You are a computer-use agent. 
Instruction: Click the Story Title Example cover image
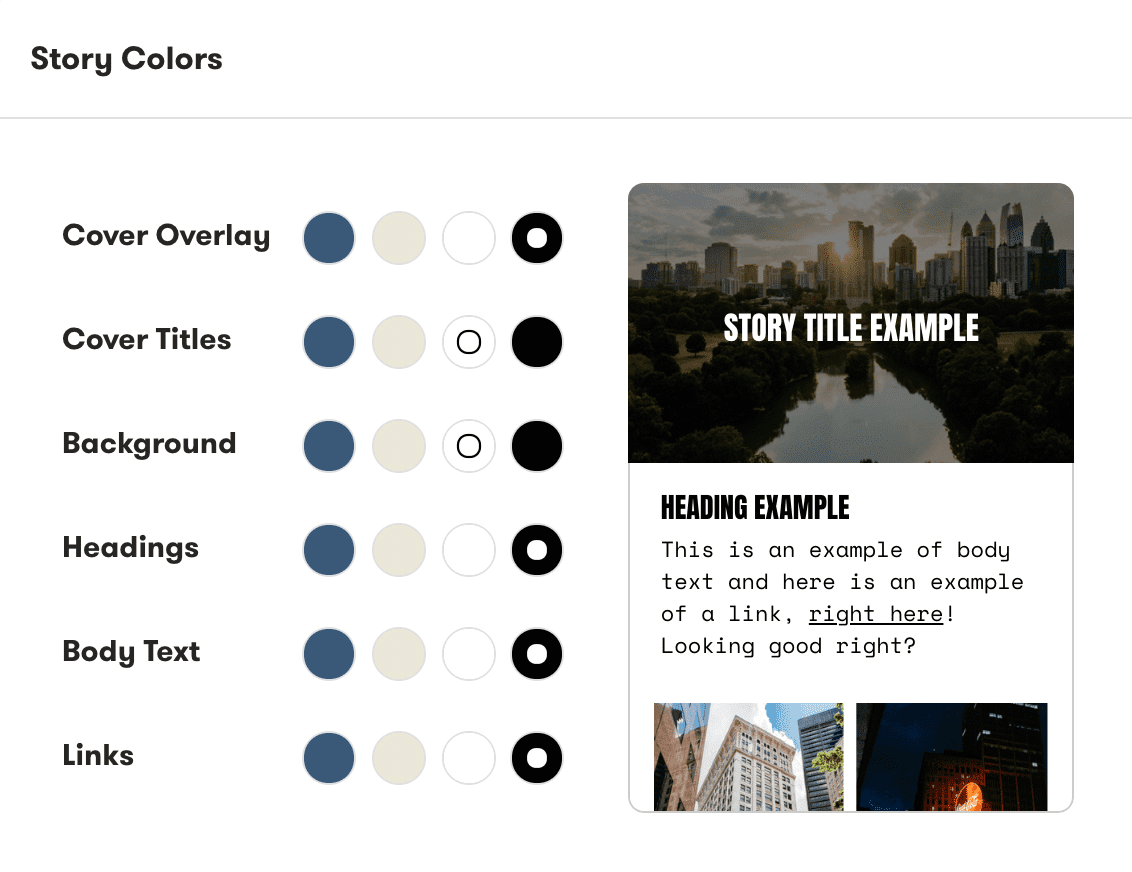tap(850, 322)
